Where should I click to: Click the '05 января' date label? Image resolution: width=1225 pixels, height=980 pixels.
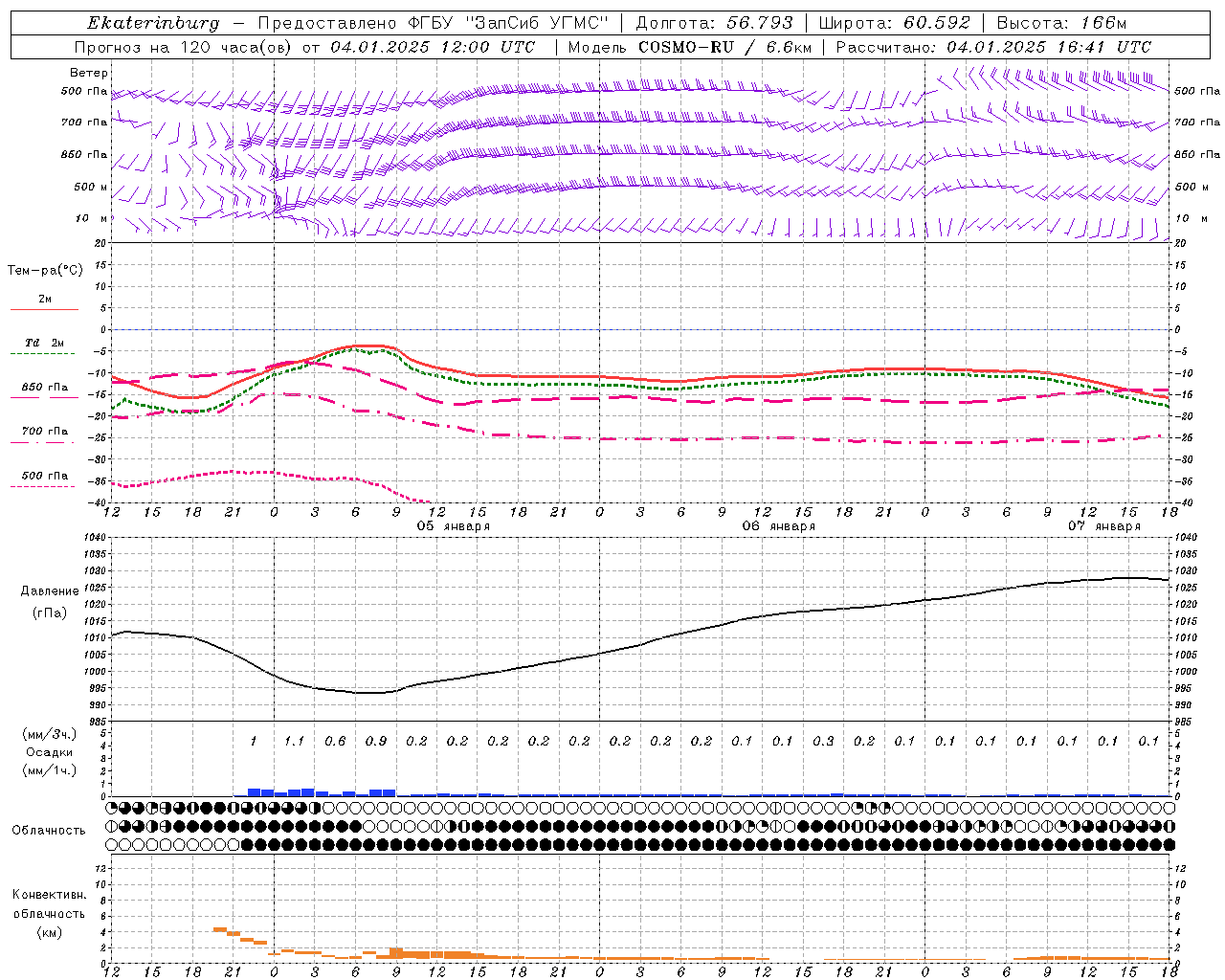[x=454, y=526]
